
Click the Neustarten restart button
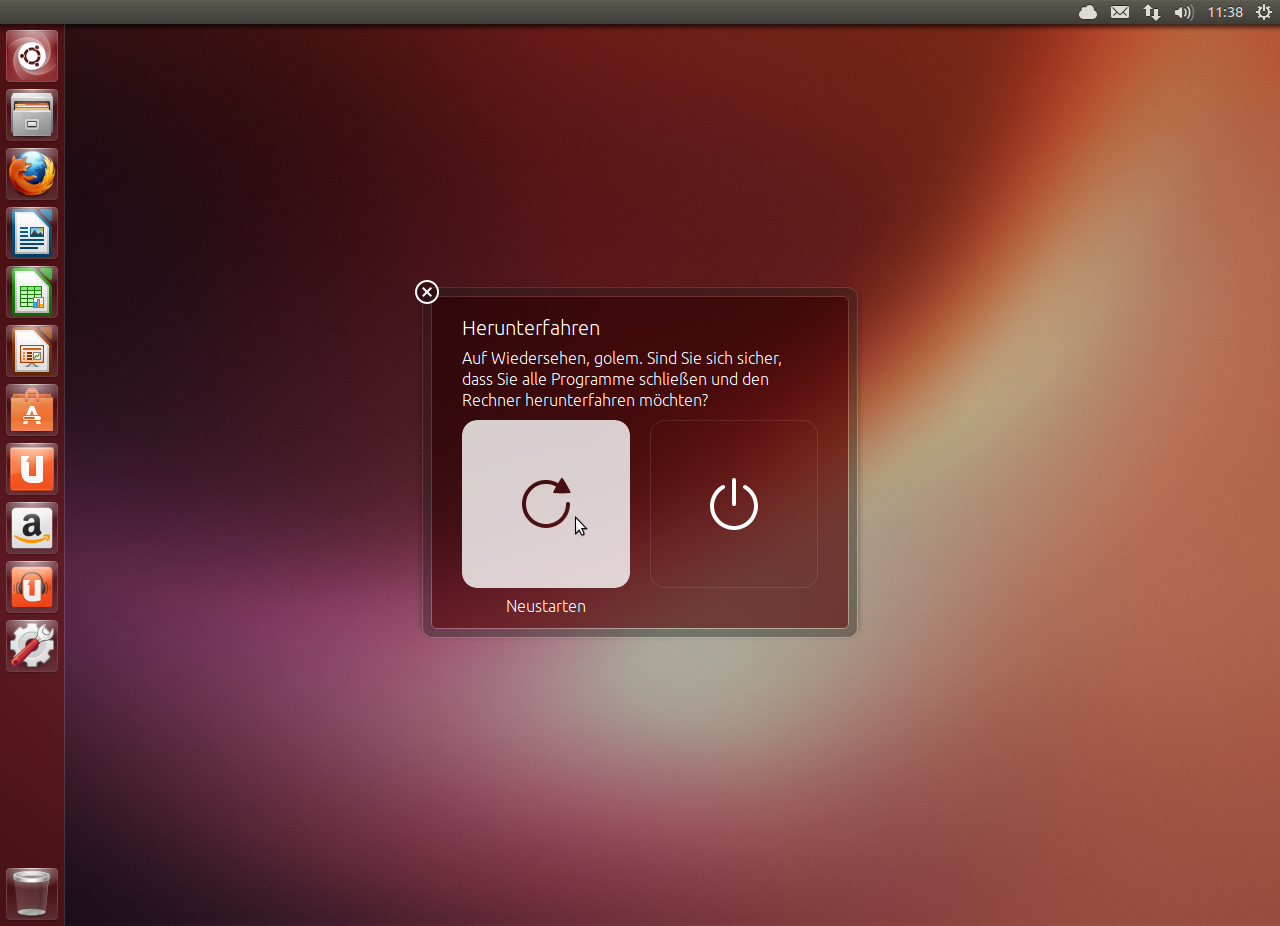pyautogui.click(x=545, y=504)
